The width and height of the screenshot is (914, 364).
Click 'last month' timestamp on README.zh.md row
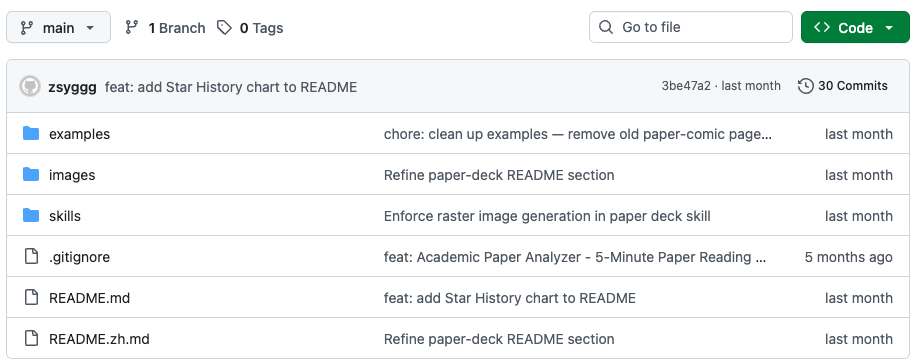point(859,339)
